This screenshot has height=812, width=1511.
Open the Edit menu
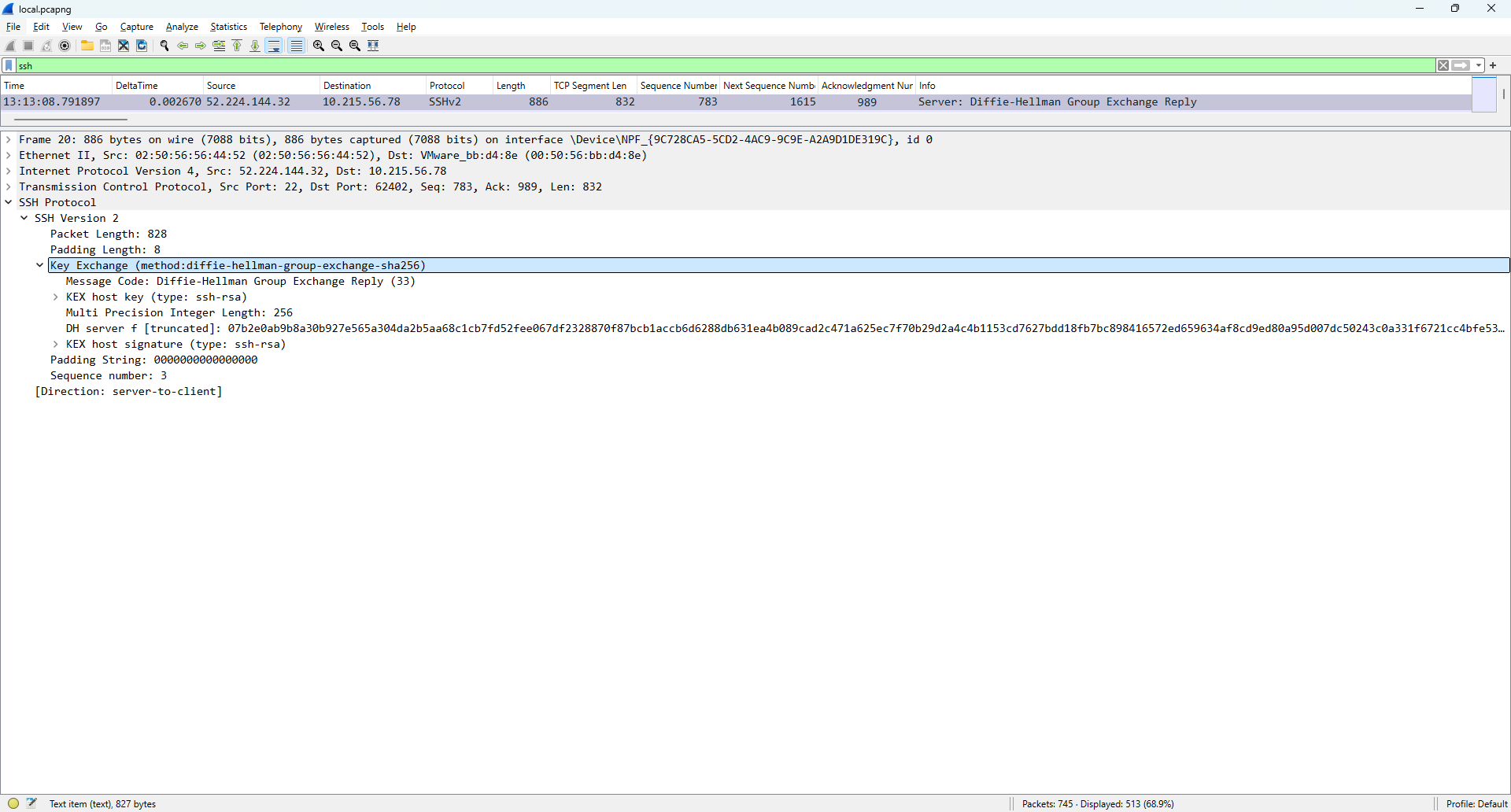pos(42,27)
